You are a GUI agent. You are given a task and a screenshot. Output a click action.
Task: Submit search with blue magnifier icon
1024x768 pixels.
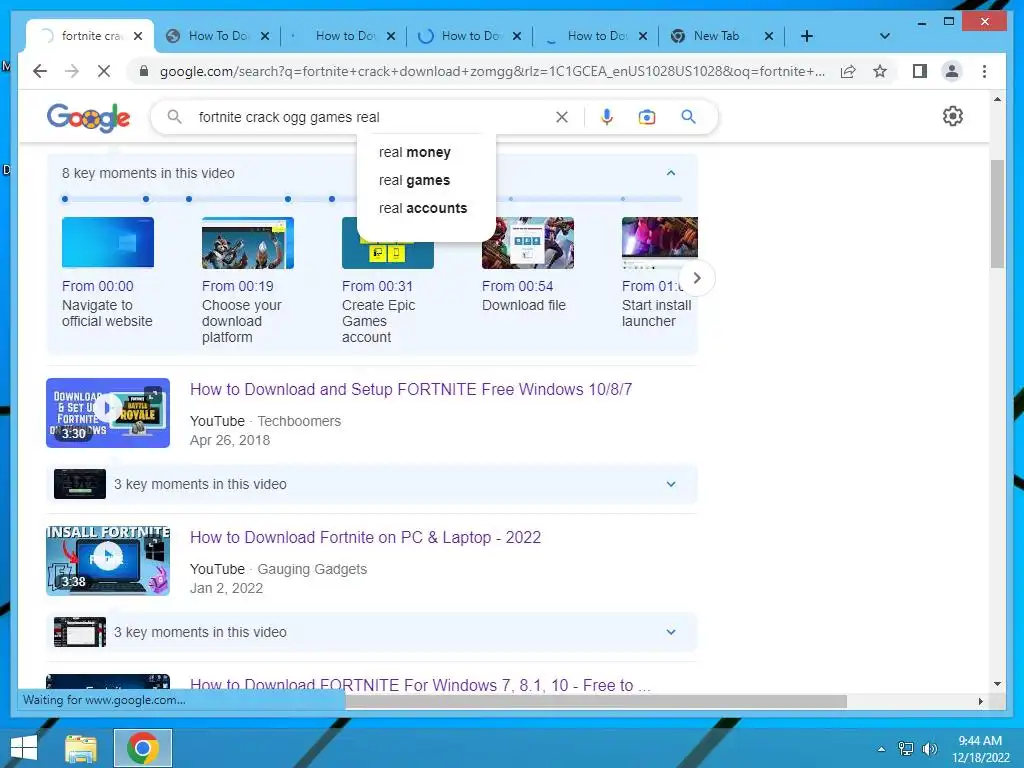688,117
